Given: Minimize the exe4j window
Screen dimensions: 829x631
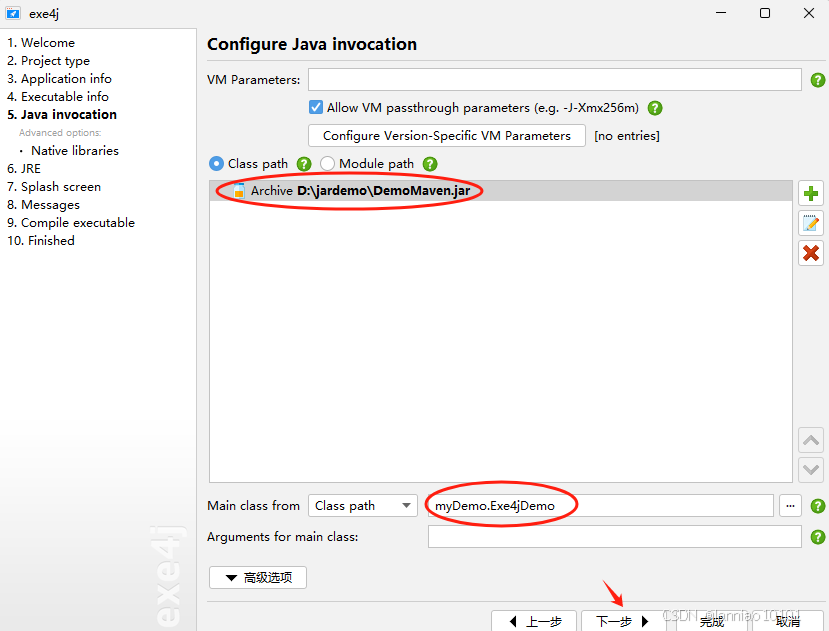Looking at the screenshot, I should 721,13.
